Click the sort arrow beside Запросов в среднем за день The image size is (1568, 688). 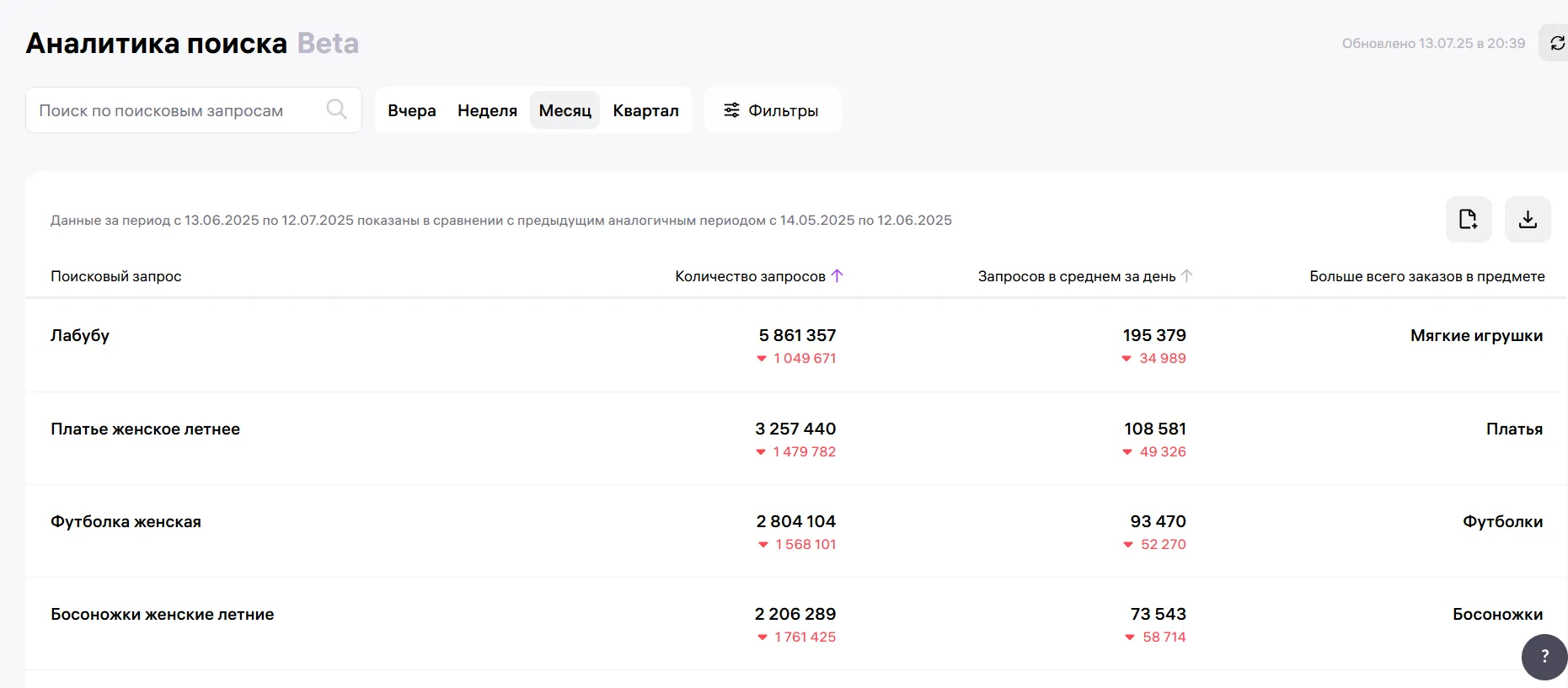tap(1186, 275)
